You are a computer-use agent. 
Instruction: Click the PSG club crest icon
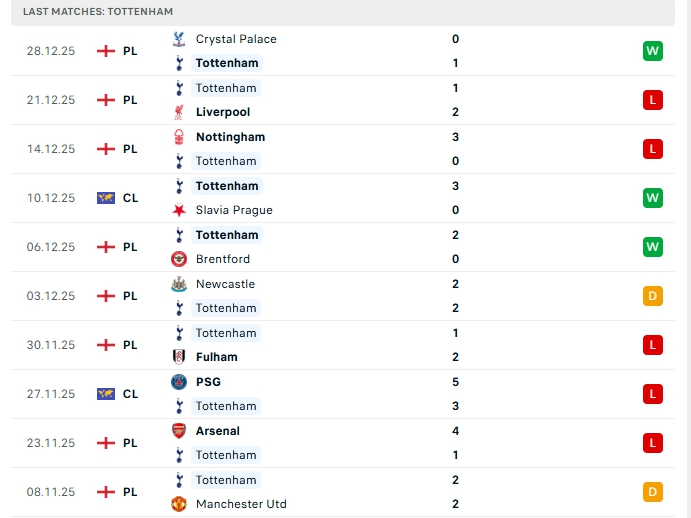pyautogui.click(x=179, y=382)
